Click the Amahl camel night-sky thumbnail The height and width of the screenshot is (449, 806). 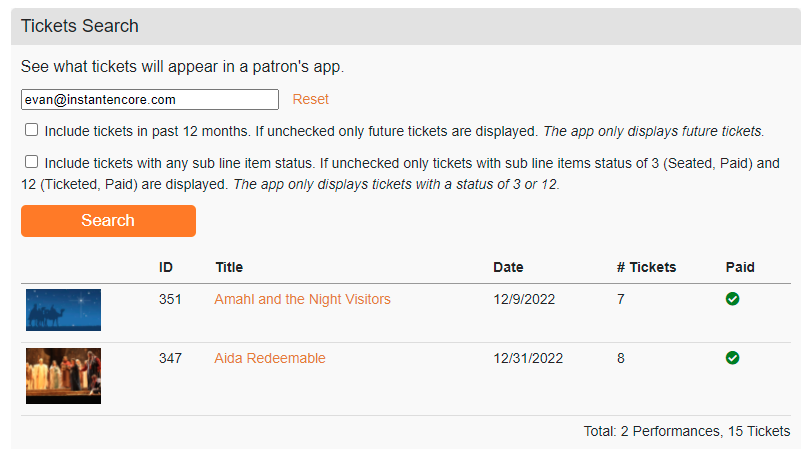(63, 310)
